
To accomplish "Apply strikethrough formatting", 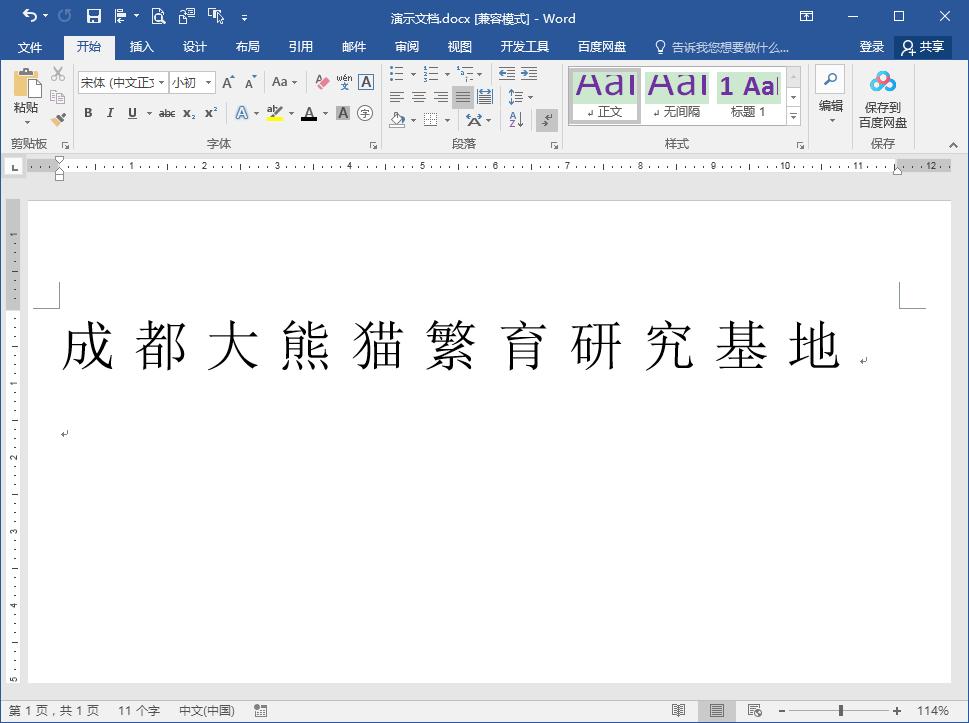I will [x=166, y=114].
